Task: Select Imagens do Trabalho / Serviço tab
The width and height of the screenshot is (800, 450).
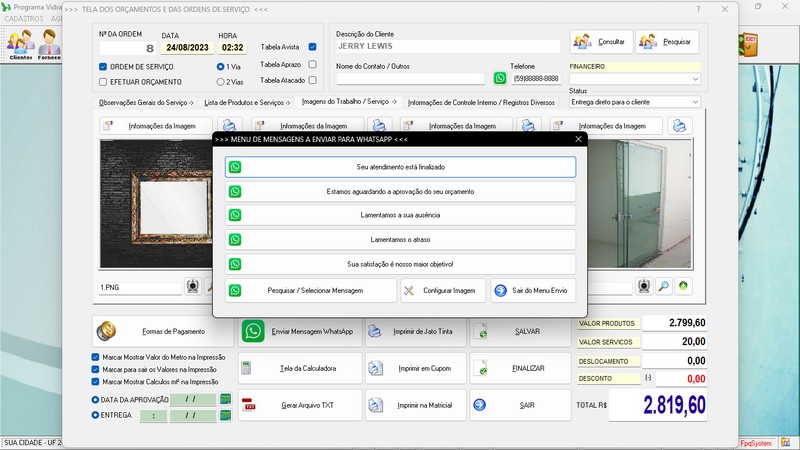Action: pos(349,102)
